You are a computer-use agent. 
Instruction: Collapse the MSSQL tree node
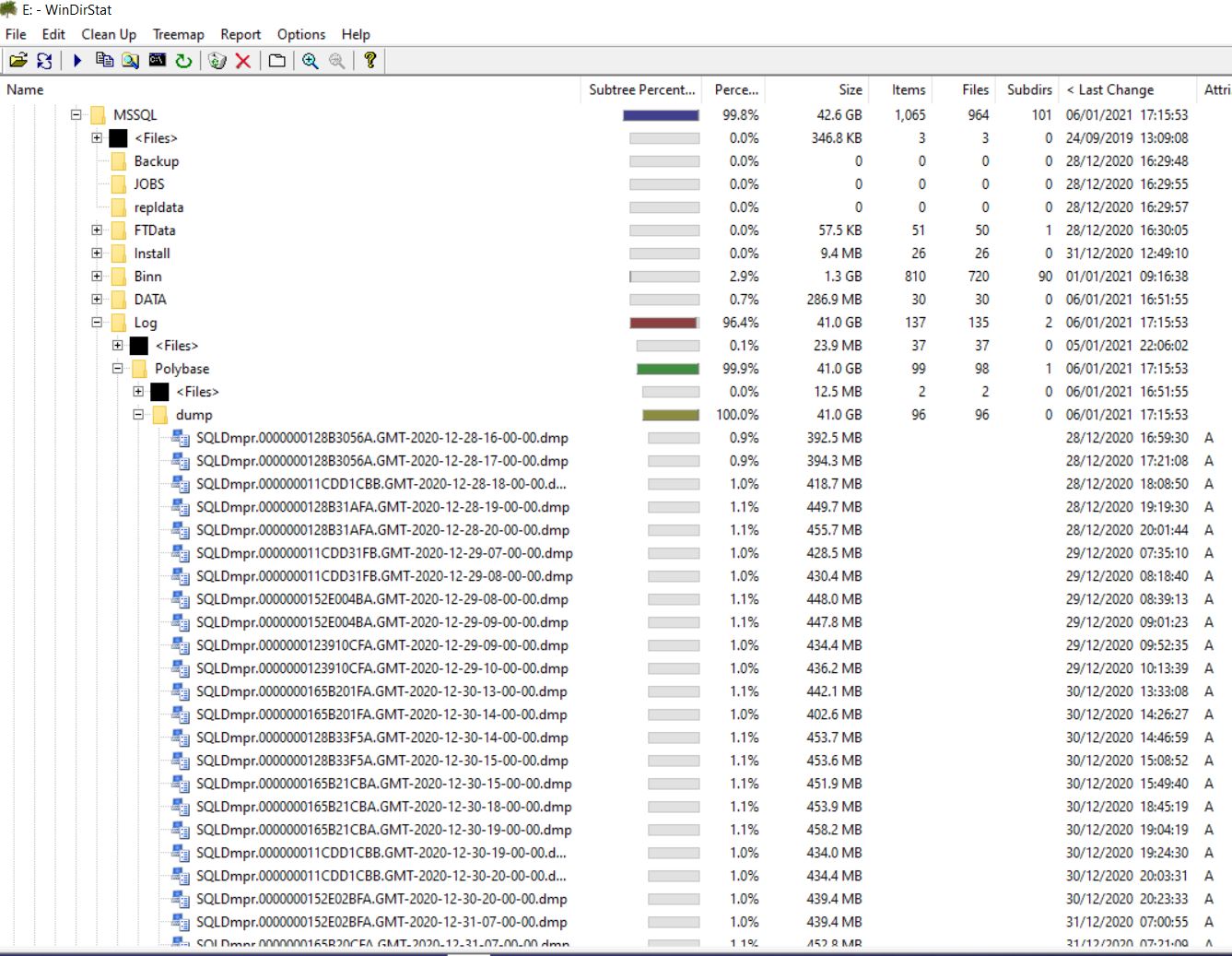click(76, 115)
